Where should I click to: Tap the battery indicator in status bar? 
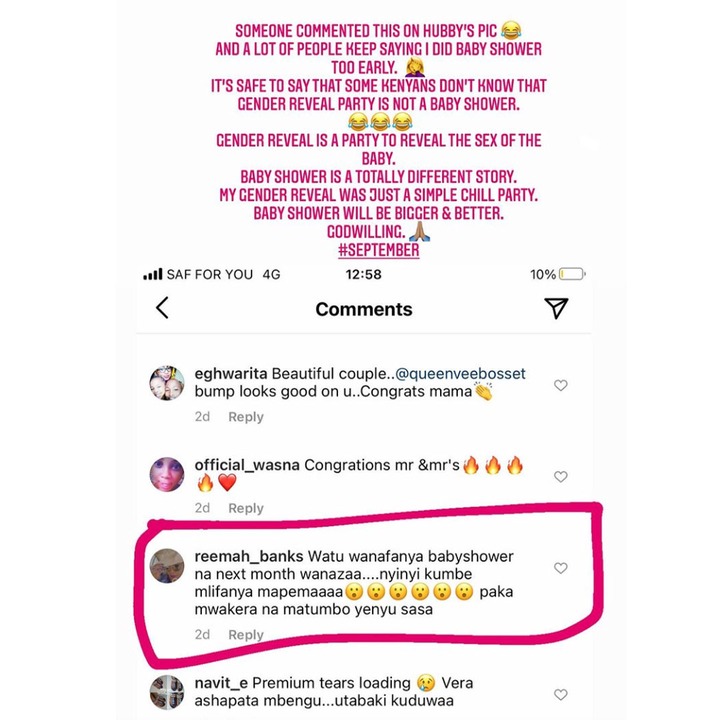573,274
